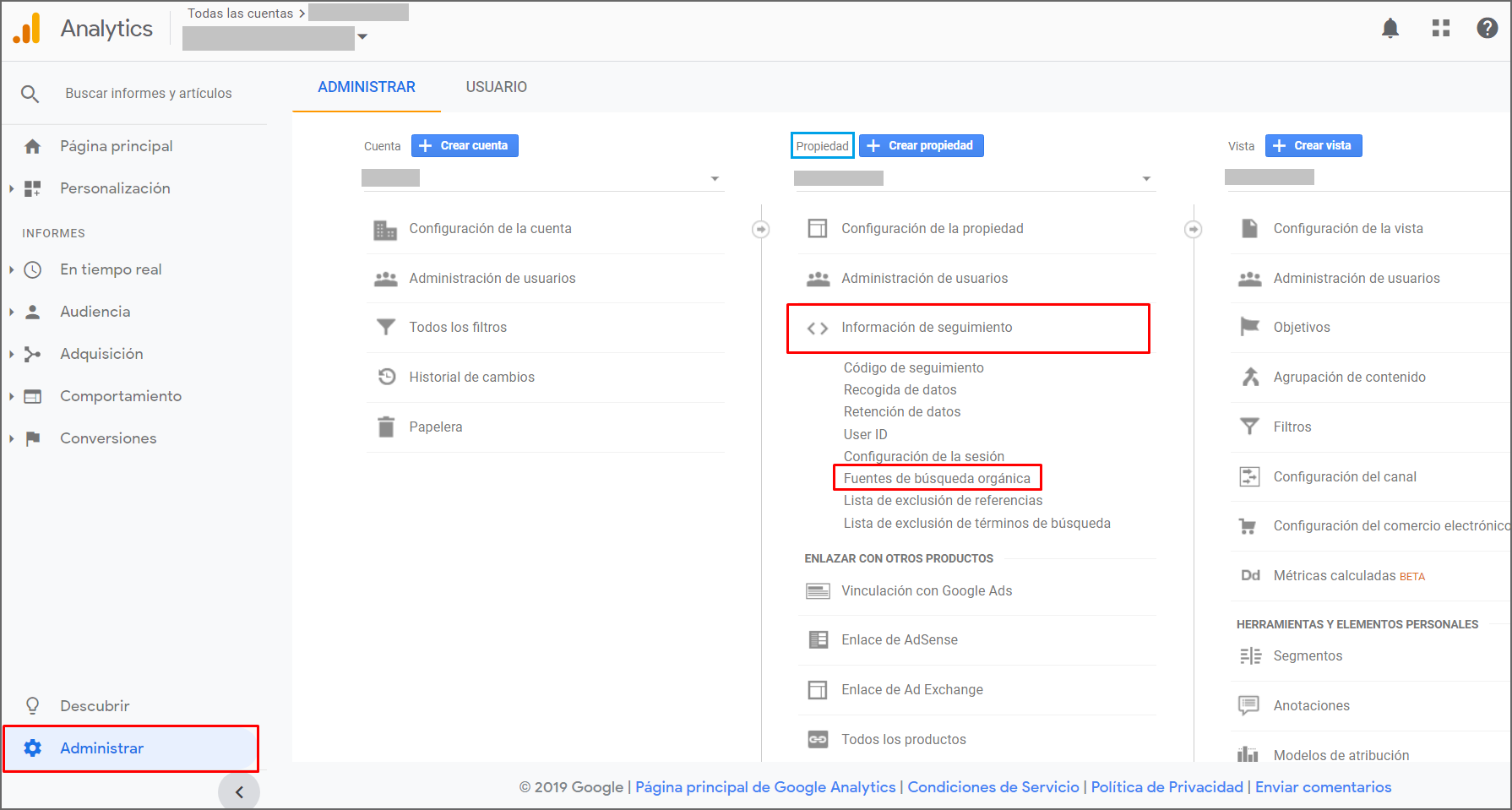Click the Todos los filtros funnel icon
This screenshot has width=1512, height=810.
coord(386,328)
